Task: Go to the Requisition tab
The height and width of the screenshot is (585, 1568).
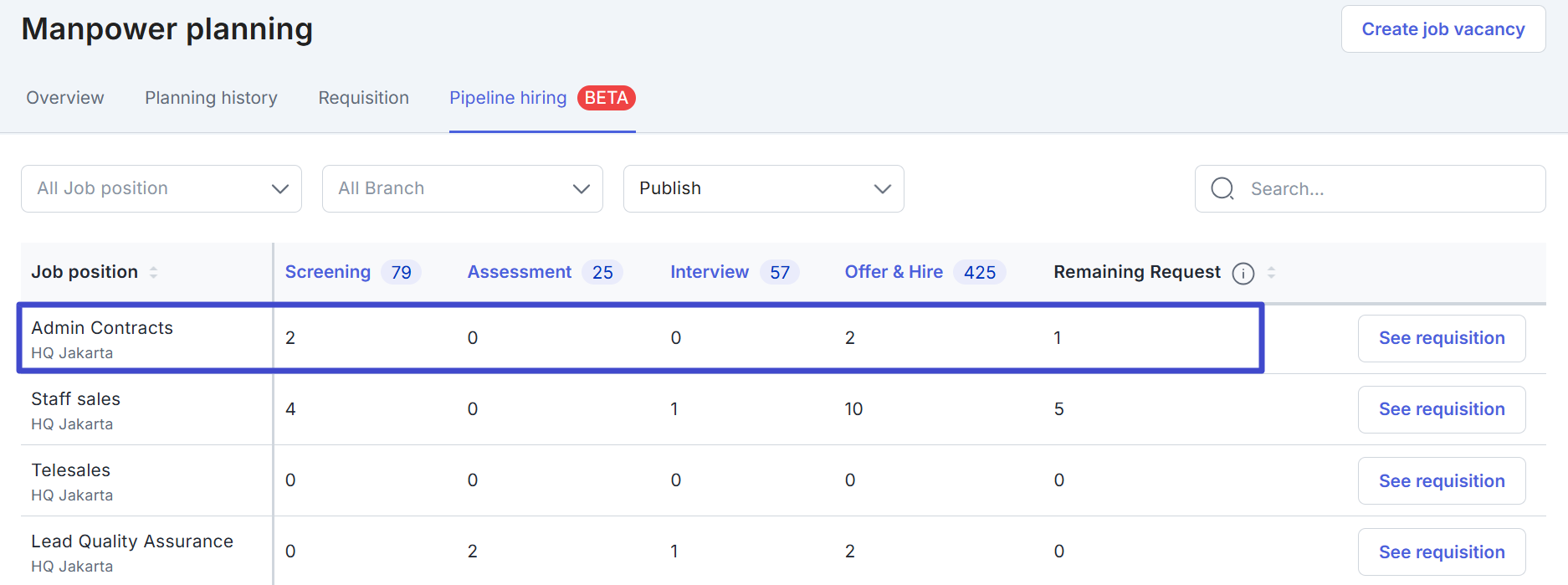Action: coord(363,98)
